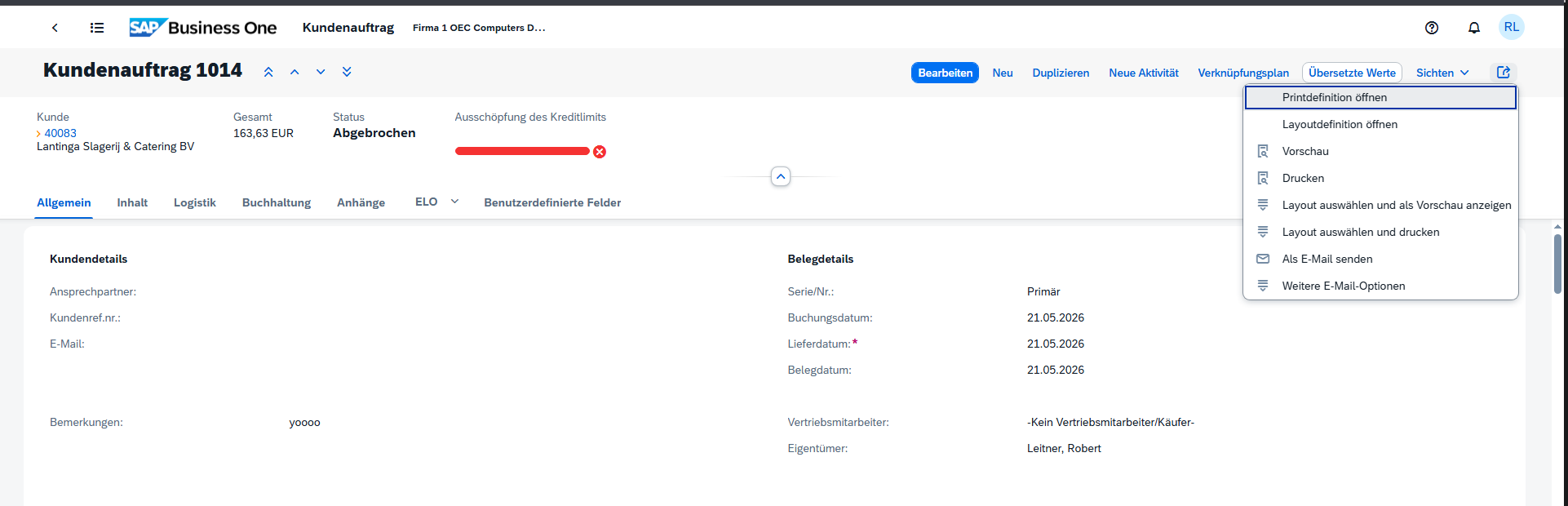
Task: Click the envelope icon for Als E-Mail senden
Action: [1263, 259]
